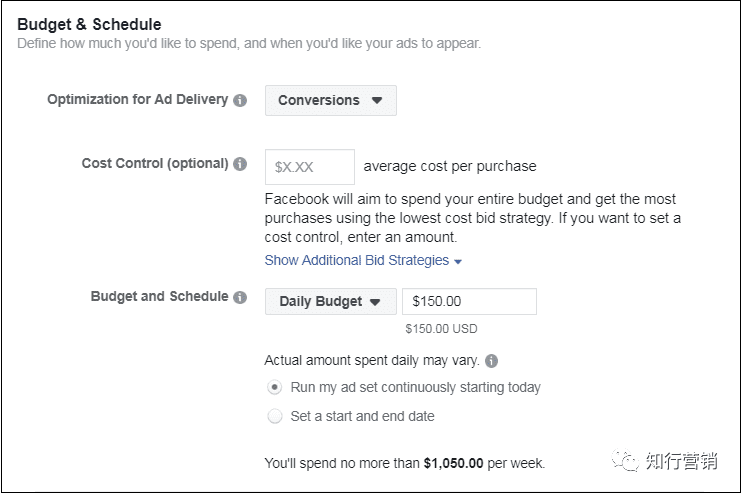
Task: Click the 'Budget & Schedule' section heading
Action: point(90,24)
